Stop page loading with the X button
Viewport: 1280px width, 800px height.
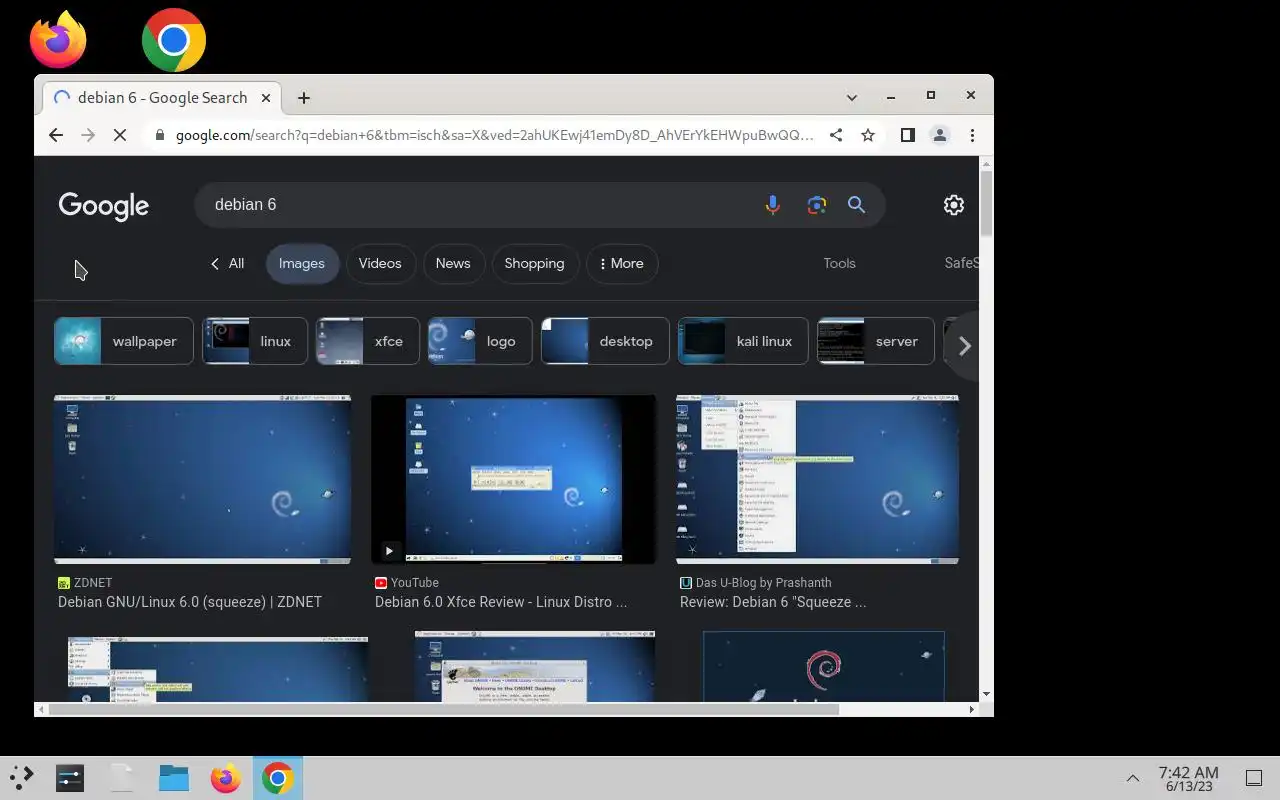tap(120, 135)
